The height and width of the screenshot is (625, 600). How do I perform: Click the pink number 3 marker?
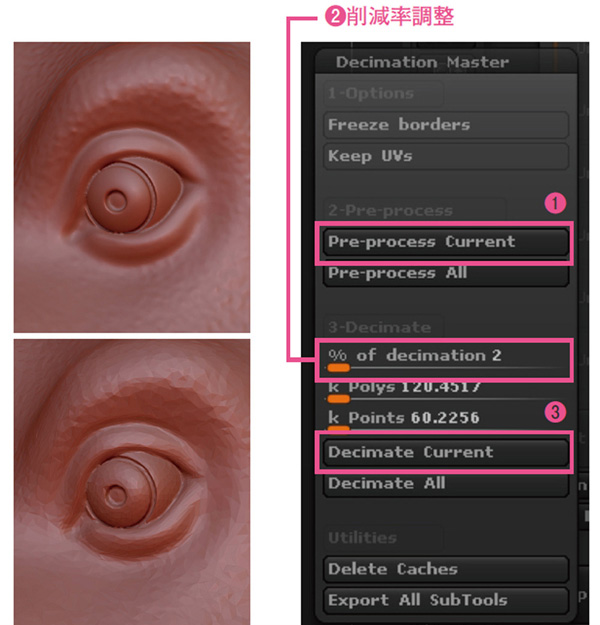pyautogui.click(x=555, y=412)
